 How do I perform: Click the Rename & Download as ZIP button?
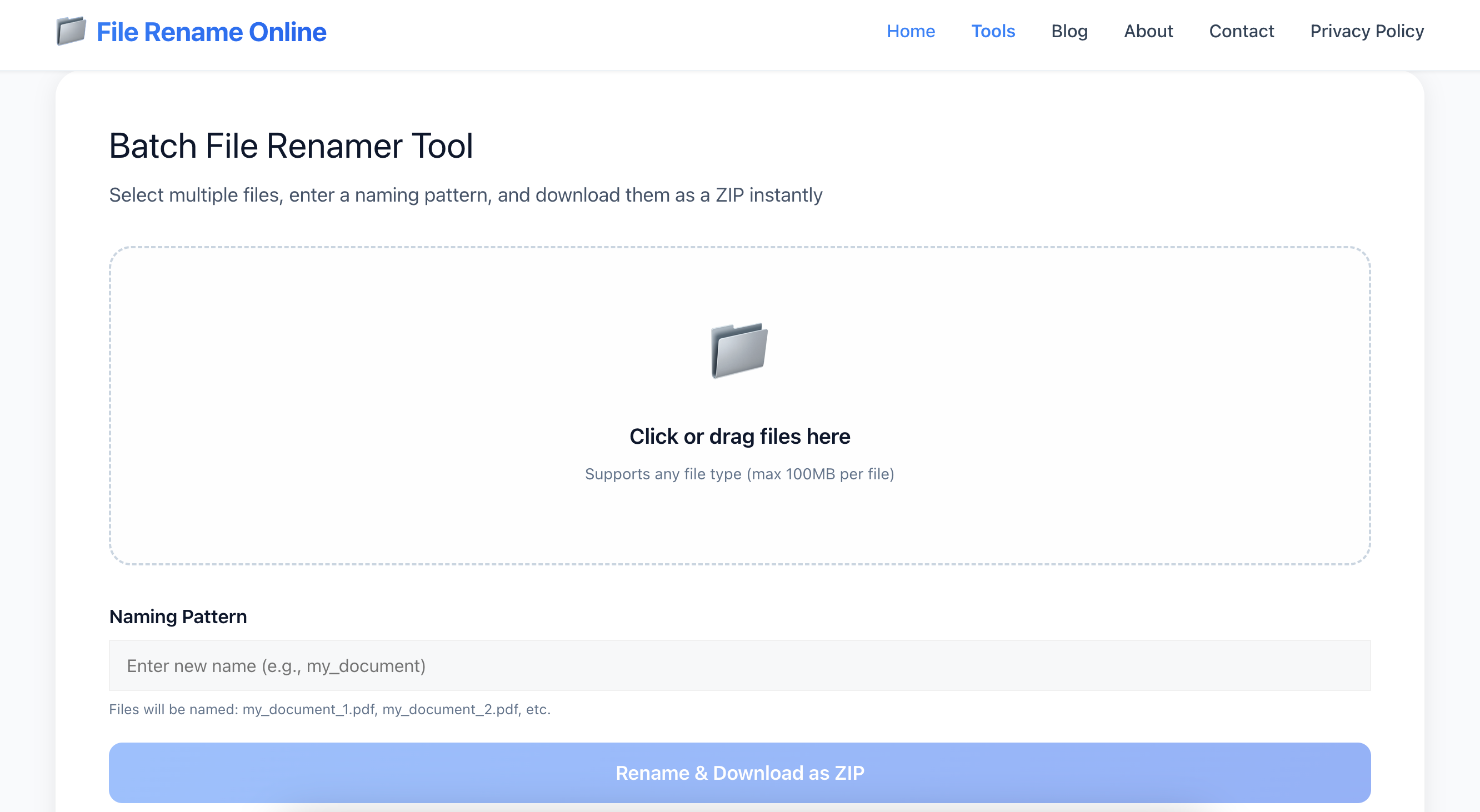tap(739, 773)
